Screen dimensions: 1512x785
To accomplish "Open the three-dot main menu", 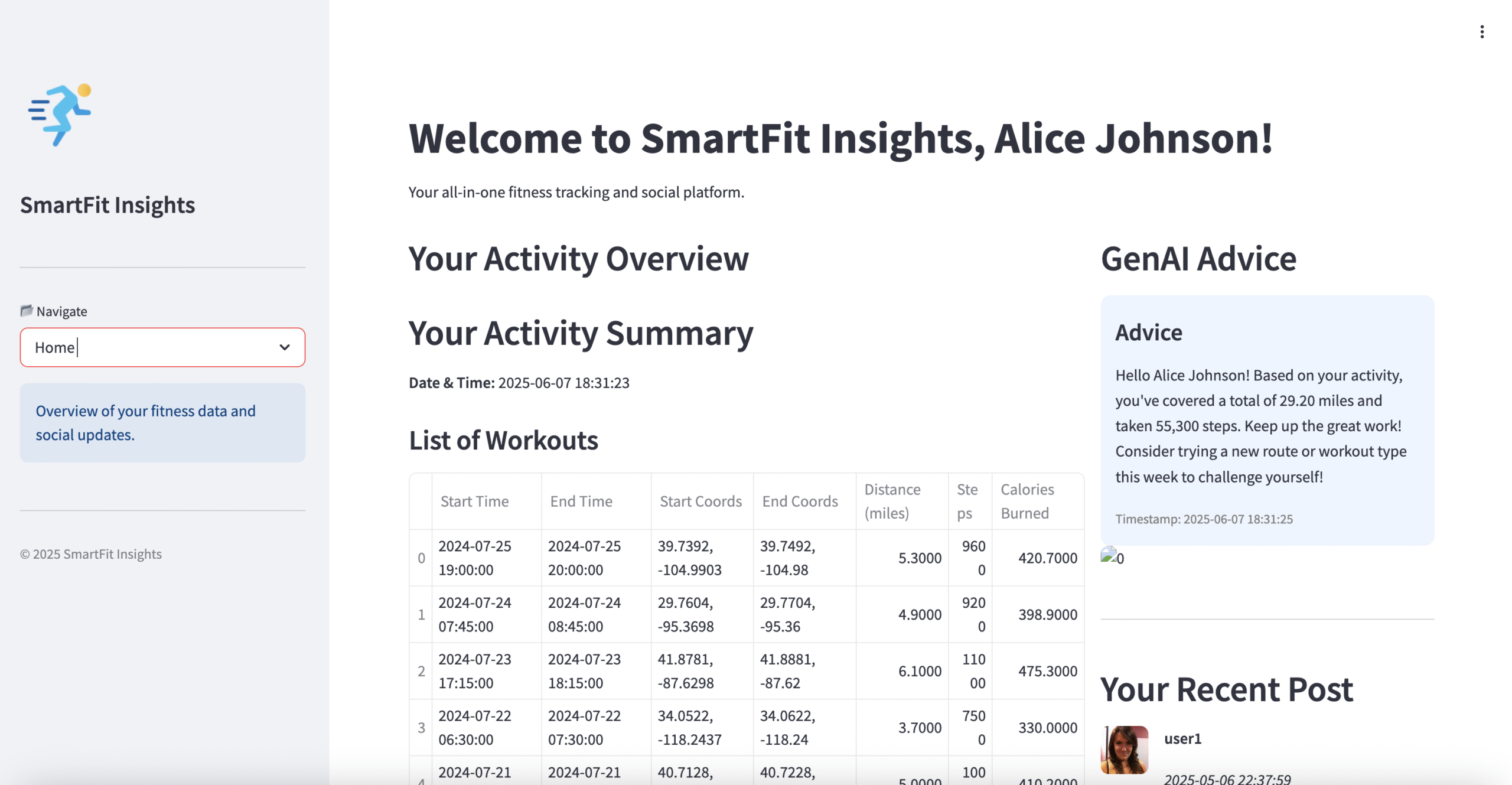I will tap(1481, 32).
